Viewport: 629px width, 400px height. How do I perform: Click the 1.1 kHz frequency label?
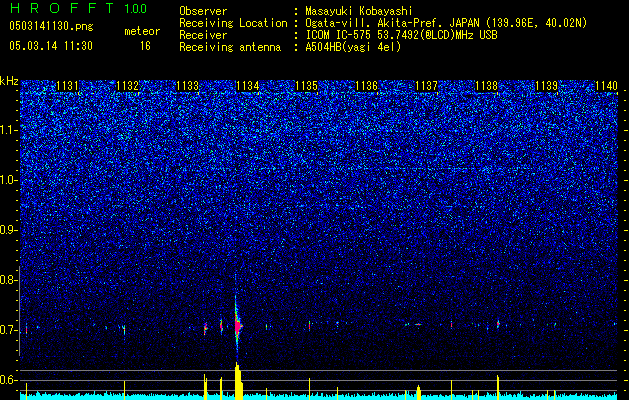pyautogui.click(x=8, y=130)
